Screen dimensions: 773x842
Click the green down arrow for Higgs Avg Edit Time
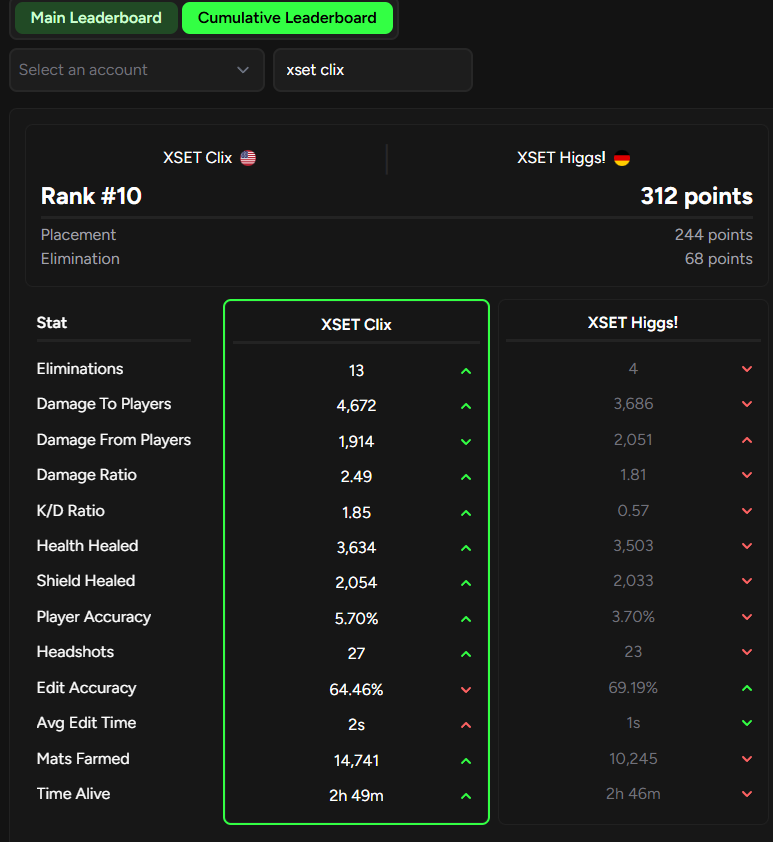click(747, 723)
